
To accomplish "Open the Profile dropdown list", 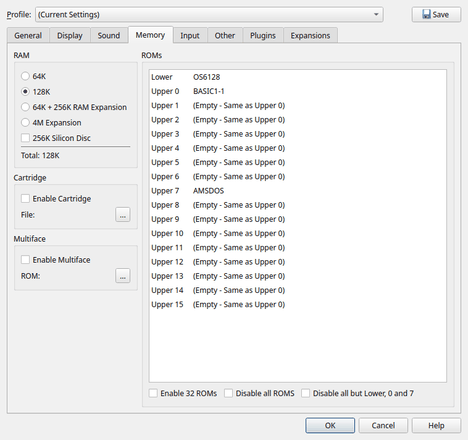I will click(x=209, y=15).
